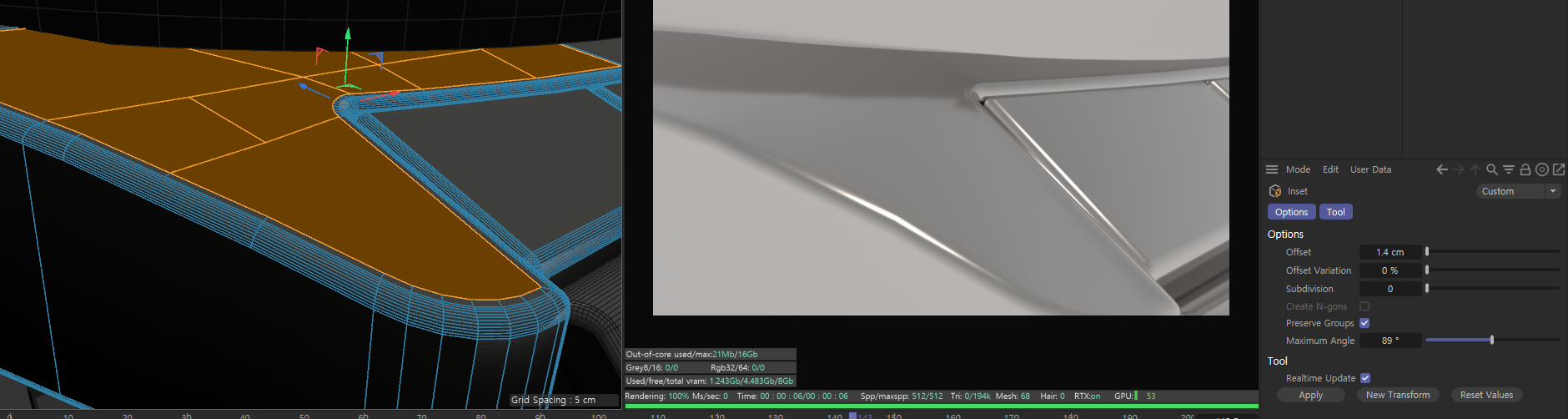Open the Mode menu
Image resolution: width=1568 pixels, height=419 pixels.
pos(1298,169)
